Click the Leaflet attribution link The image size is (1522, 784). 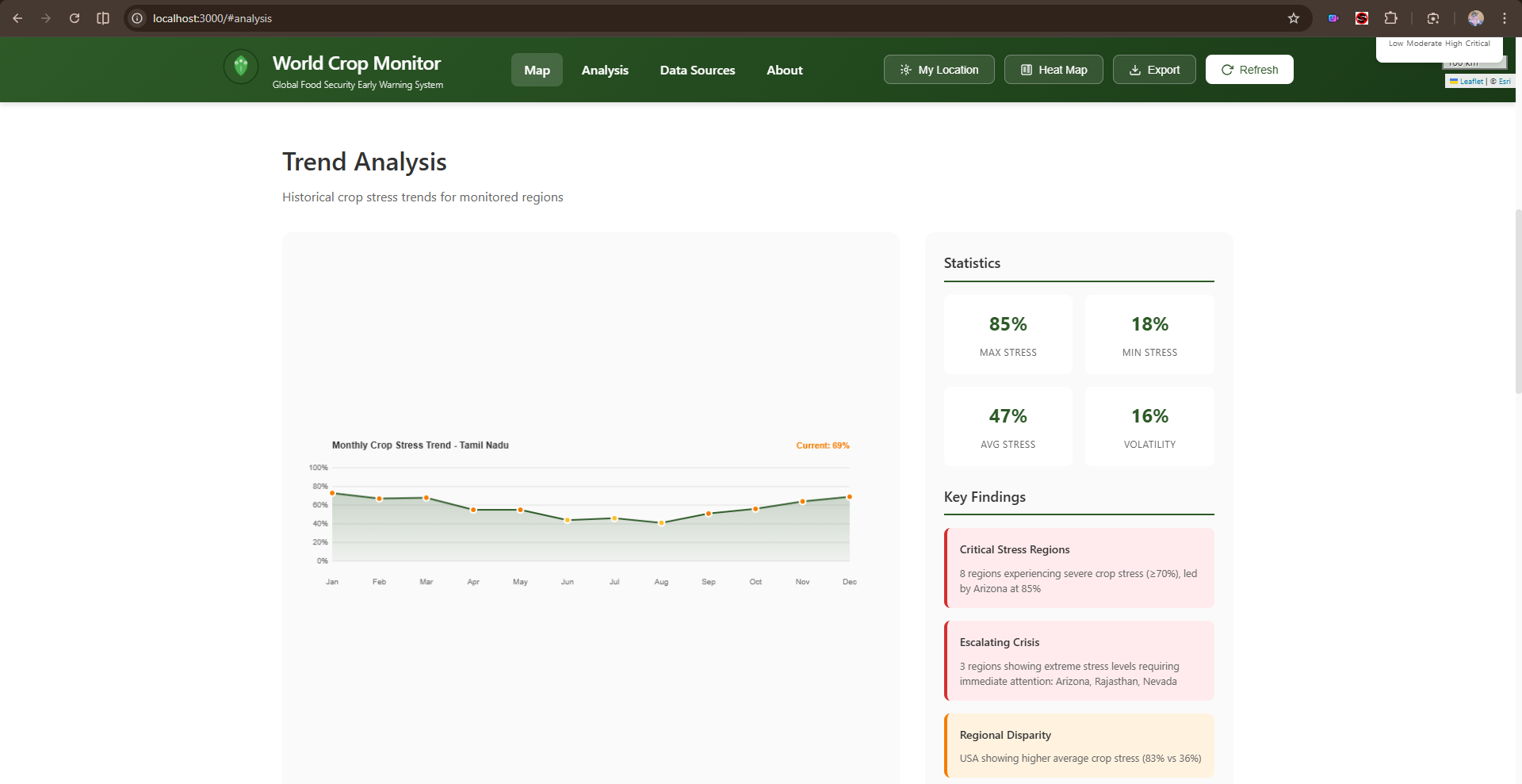coord(1470,82)
